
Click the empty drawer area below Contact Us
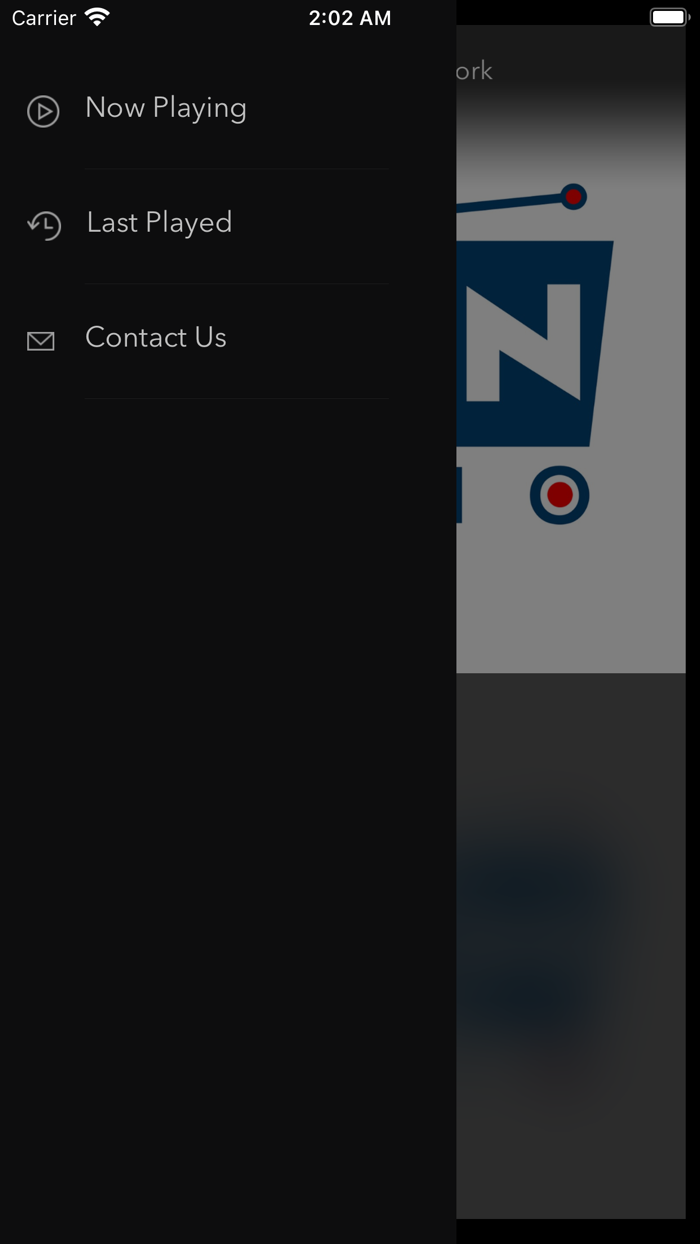click(228, 820)
